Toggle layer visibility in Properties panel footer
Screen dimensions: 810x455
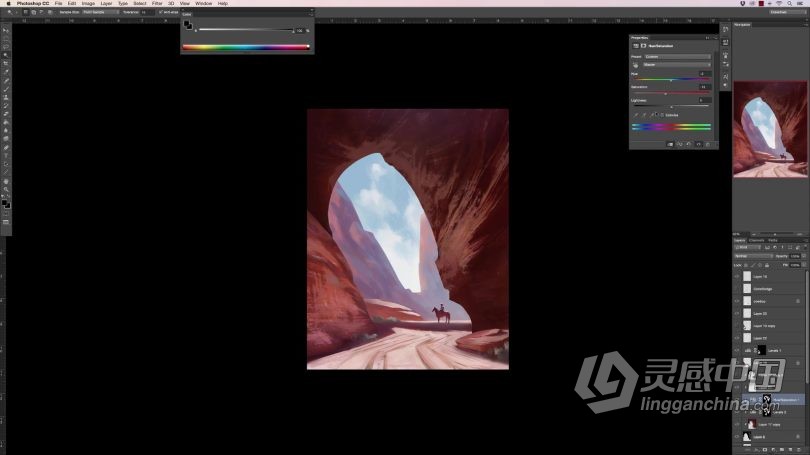pyautogui.click(x=698, y=144)
